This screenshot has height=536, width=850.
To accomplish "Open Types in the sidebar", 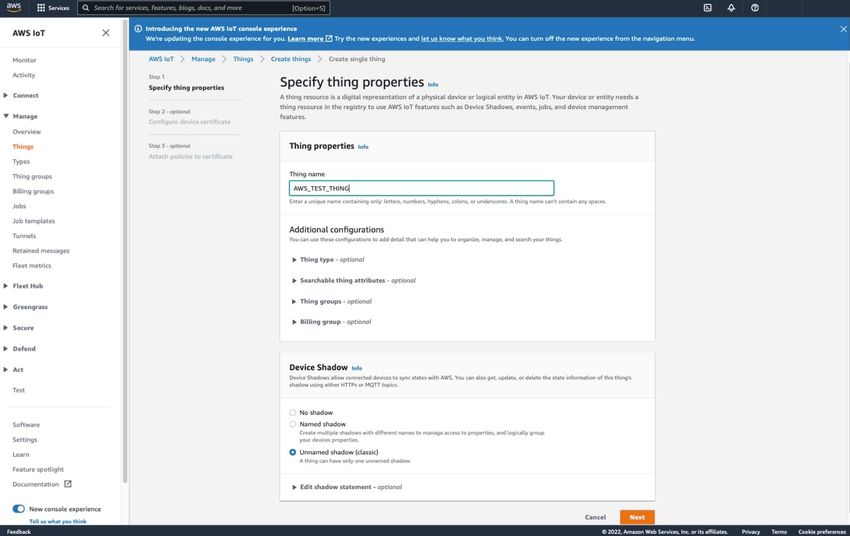I will (x=21, y=162).
